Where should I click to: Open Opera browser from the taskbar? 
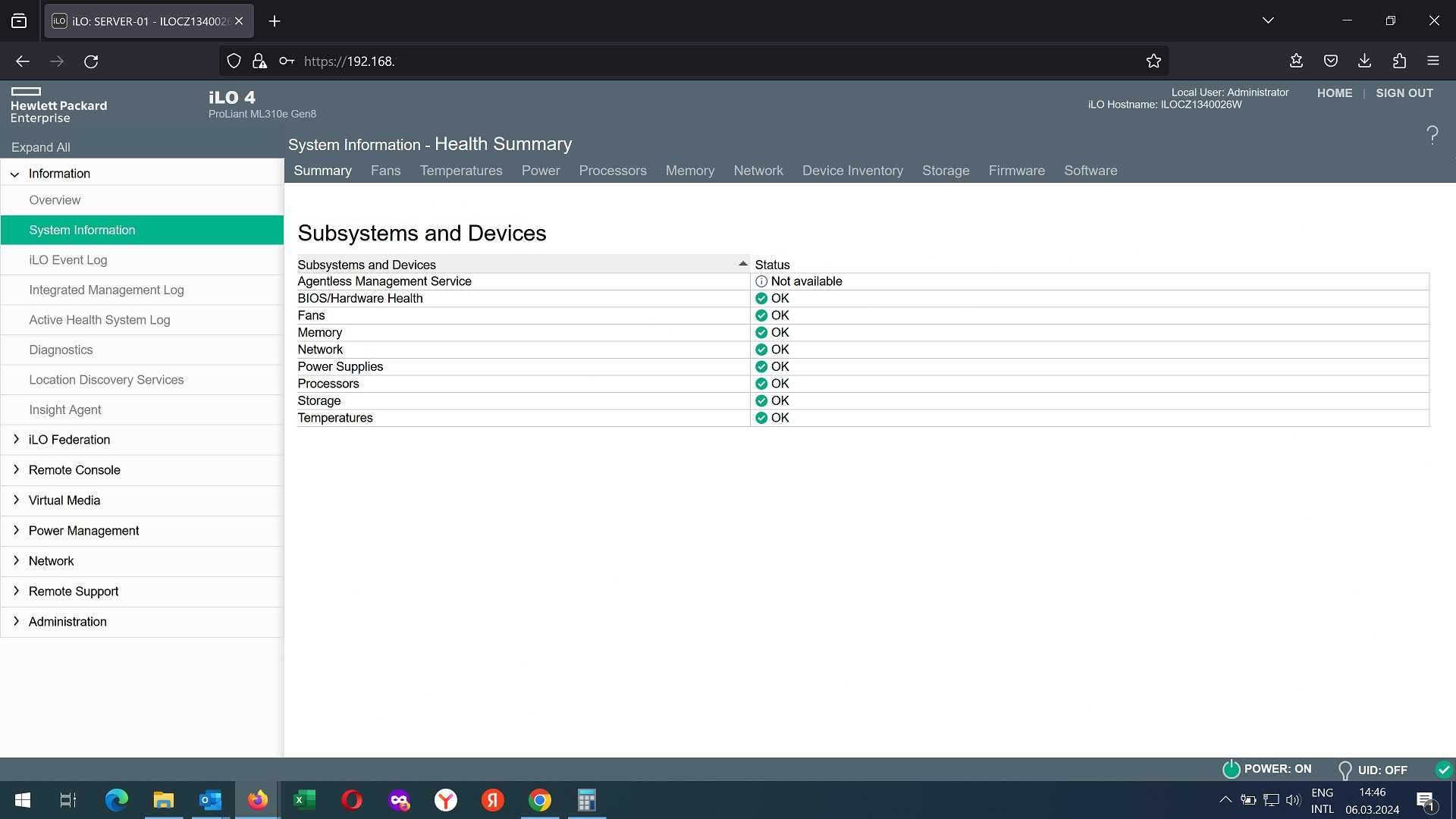(x=351, y=800)
